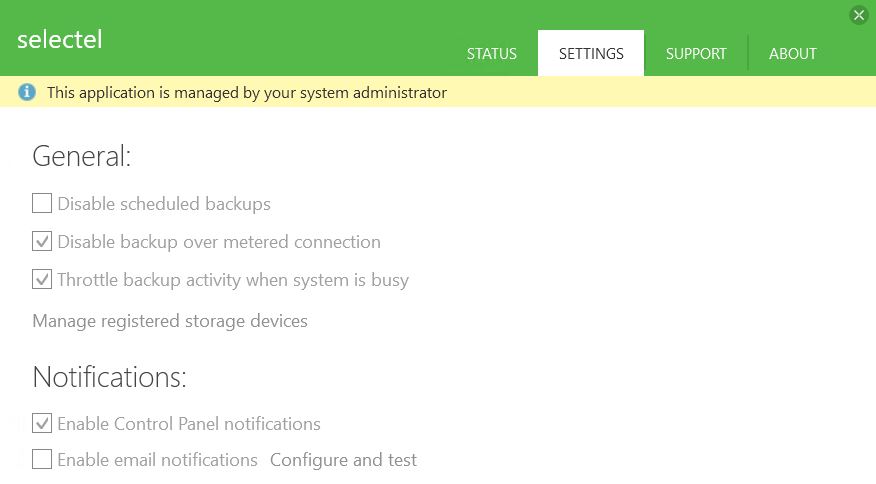Tick the Enable email notifications checkbox
876x484 pixels.
pos(42,459)
